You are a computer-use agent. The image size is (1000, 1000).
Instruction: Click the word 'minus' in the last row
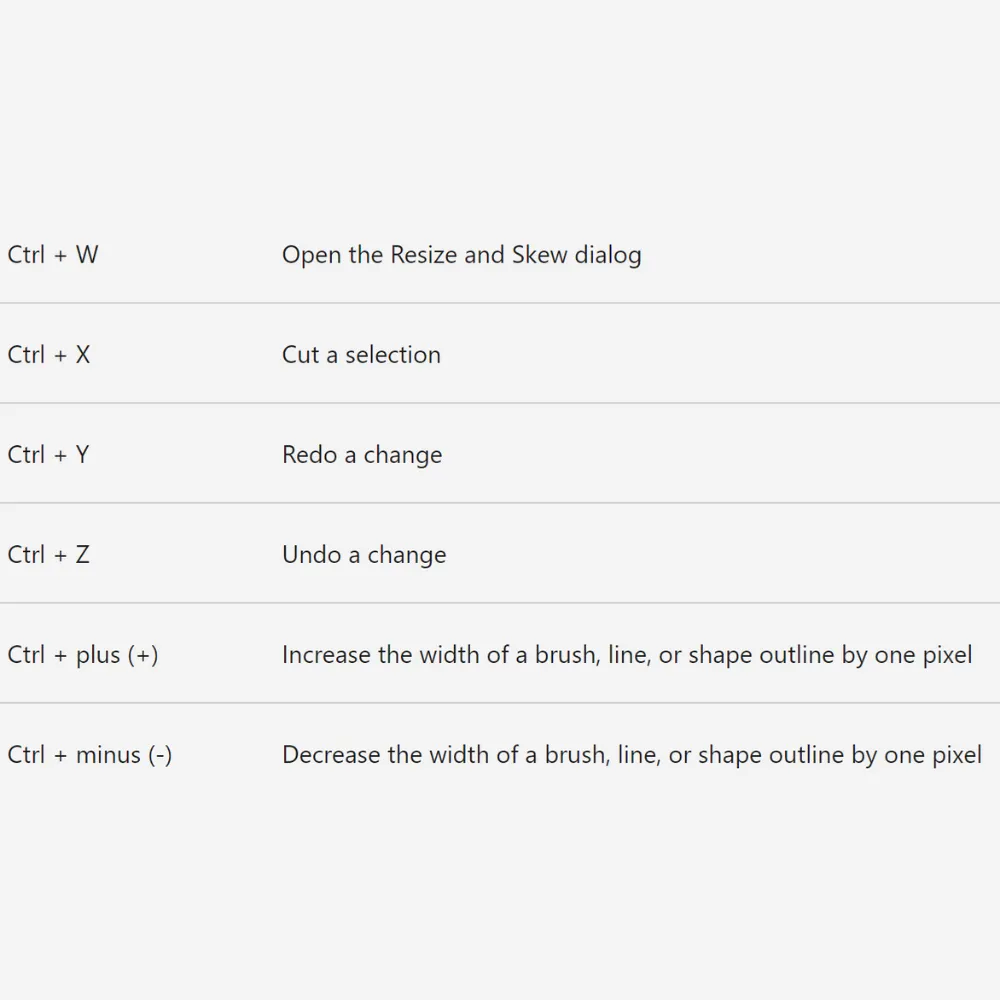click(x=108, y=755)
